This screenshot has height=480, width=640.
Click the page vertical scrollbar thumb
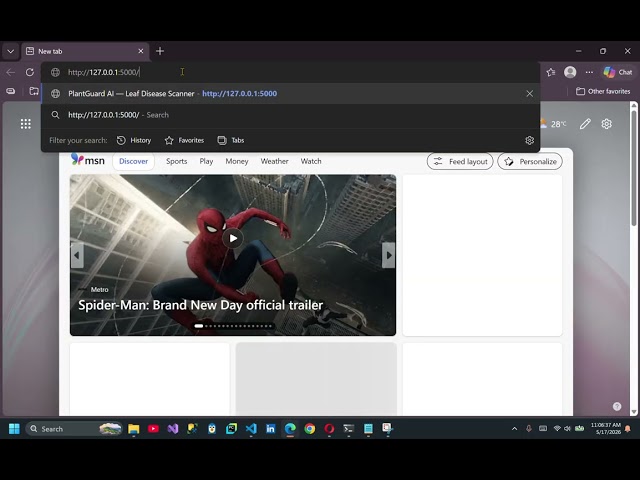(634, 167)
